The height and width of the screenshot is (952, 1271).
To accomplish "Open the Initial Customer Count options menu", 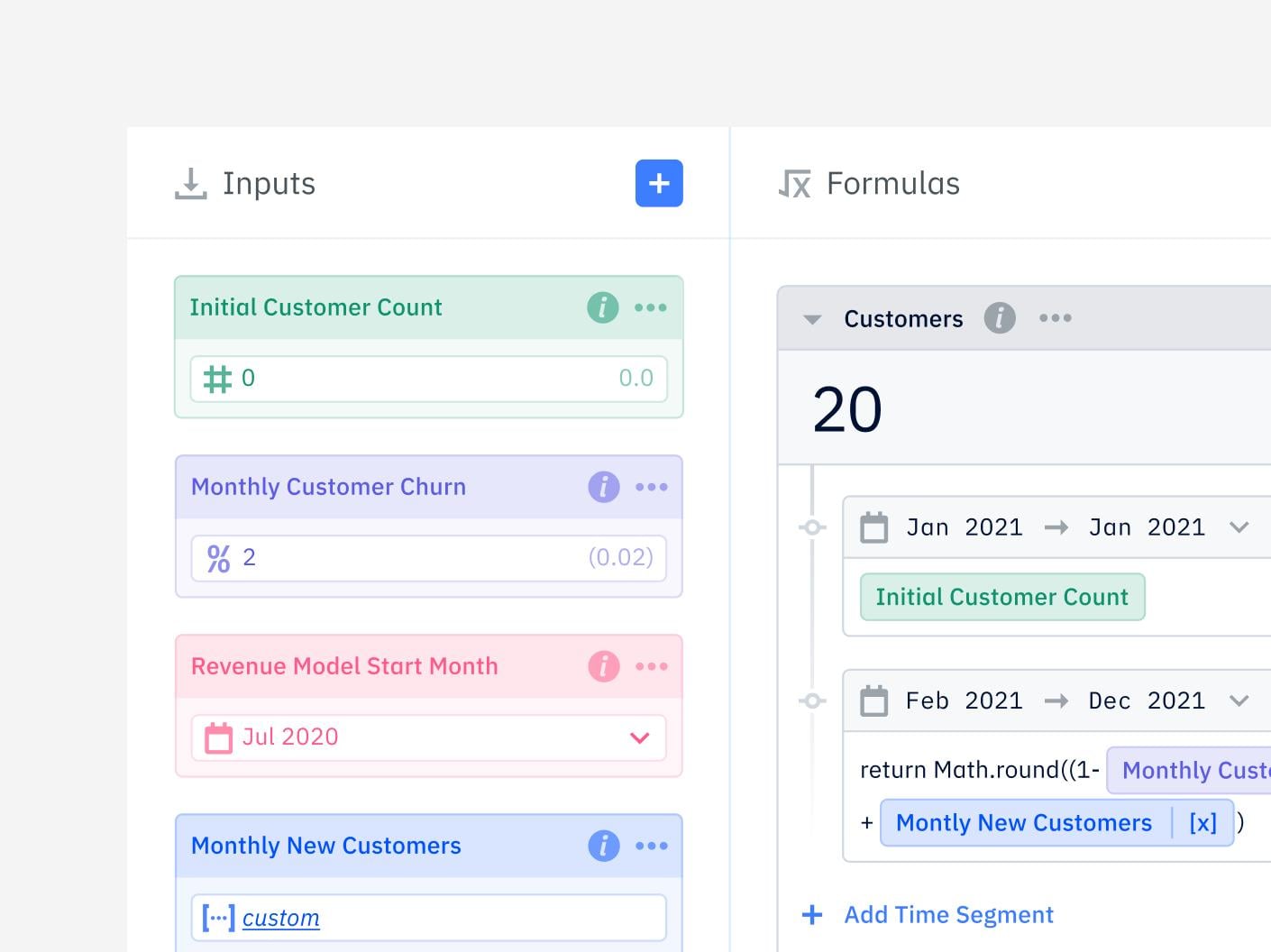I will click(x=650, y=307).
